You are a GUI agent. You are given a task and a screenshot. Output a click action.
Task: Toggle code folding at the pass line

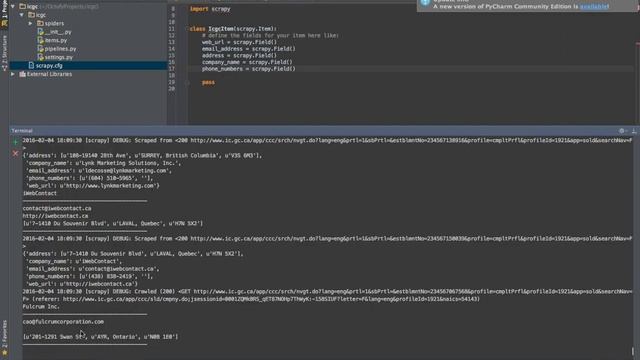(187, 82)
